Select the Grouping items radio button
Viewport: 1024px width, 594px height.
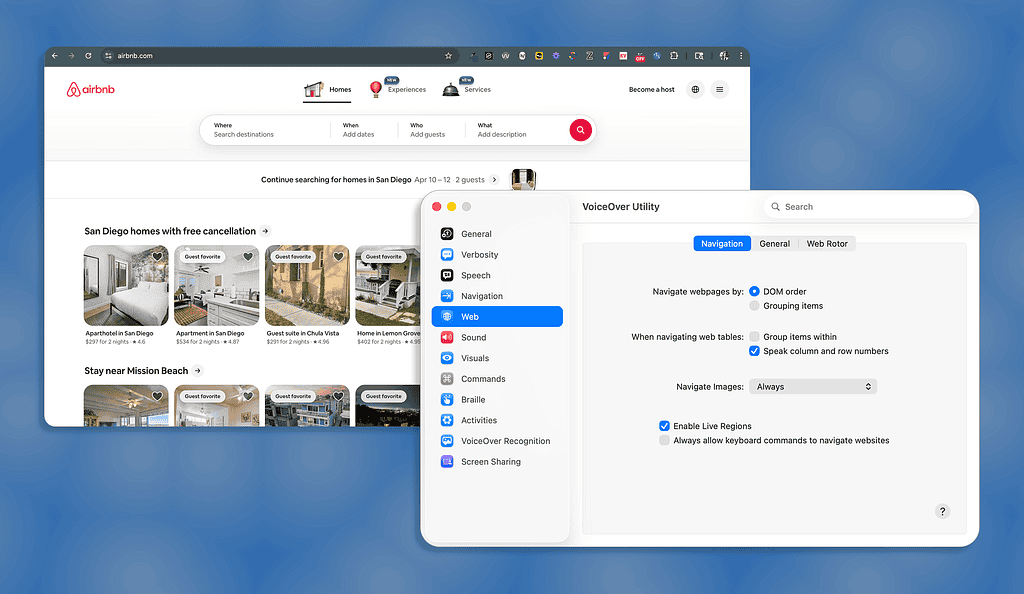point(755,306)
